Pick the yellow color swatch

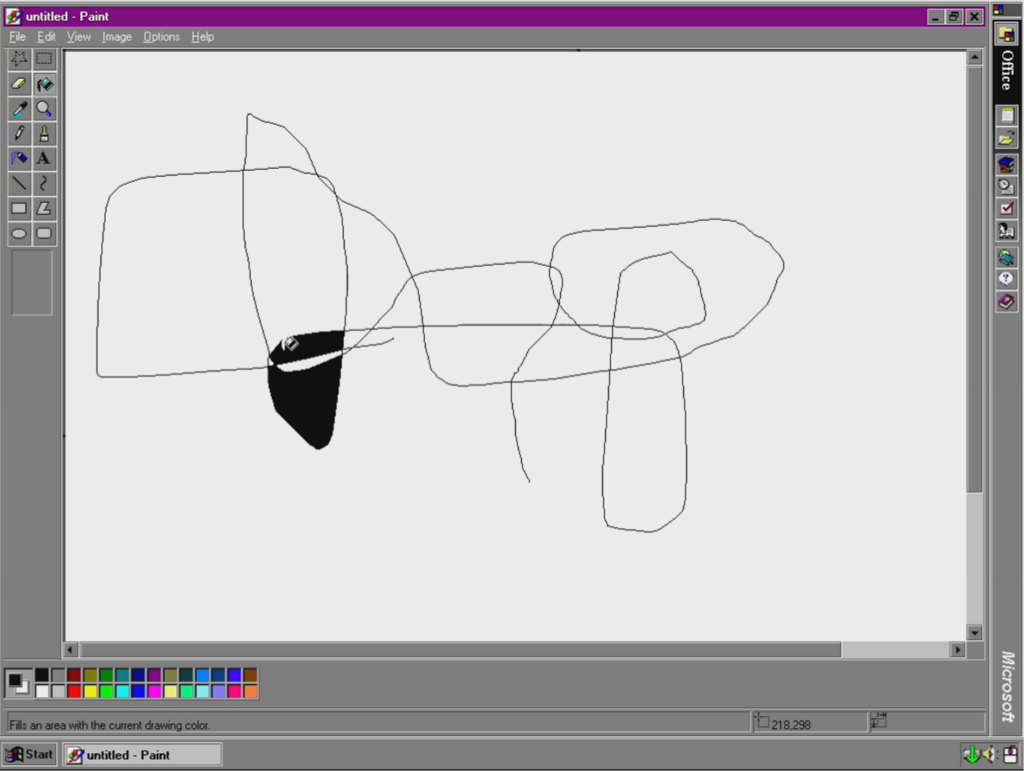pyautogui.click(x=90, y=691)
